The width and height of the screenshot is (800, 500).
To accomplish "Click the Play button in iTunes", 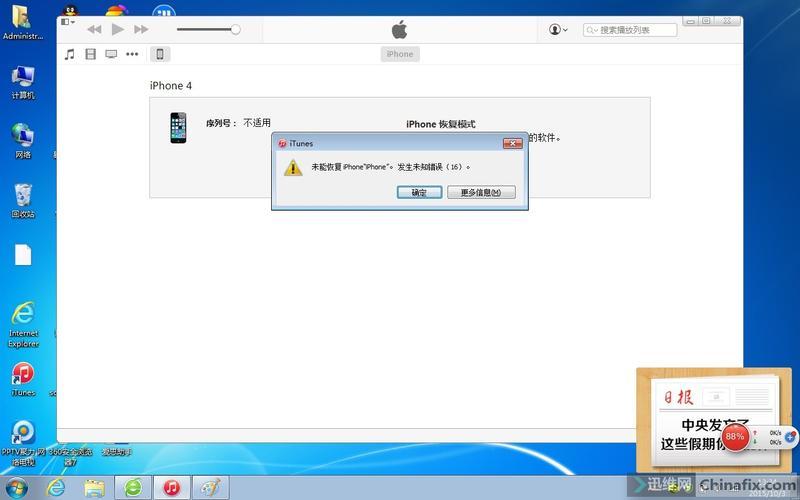I will (x=118, y=29).
